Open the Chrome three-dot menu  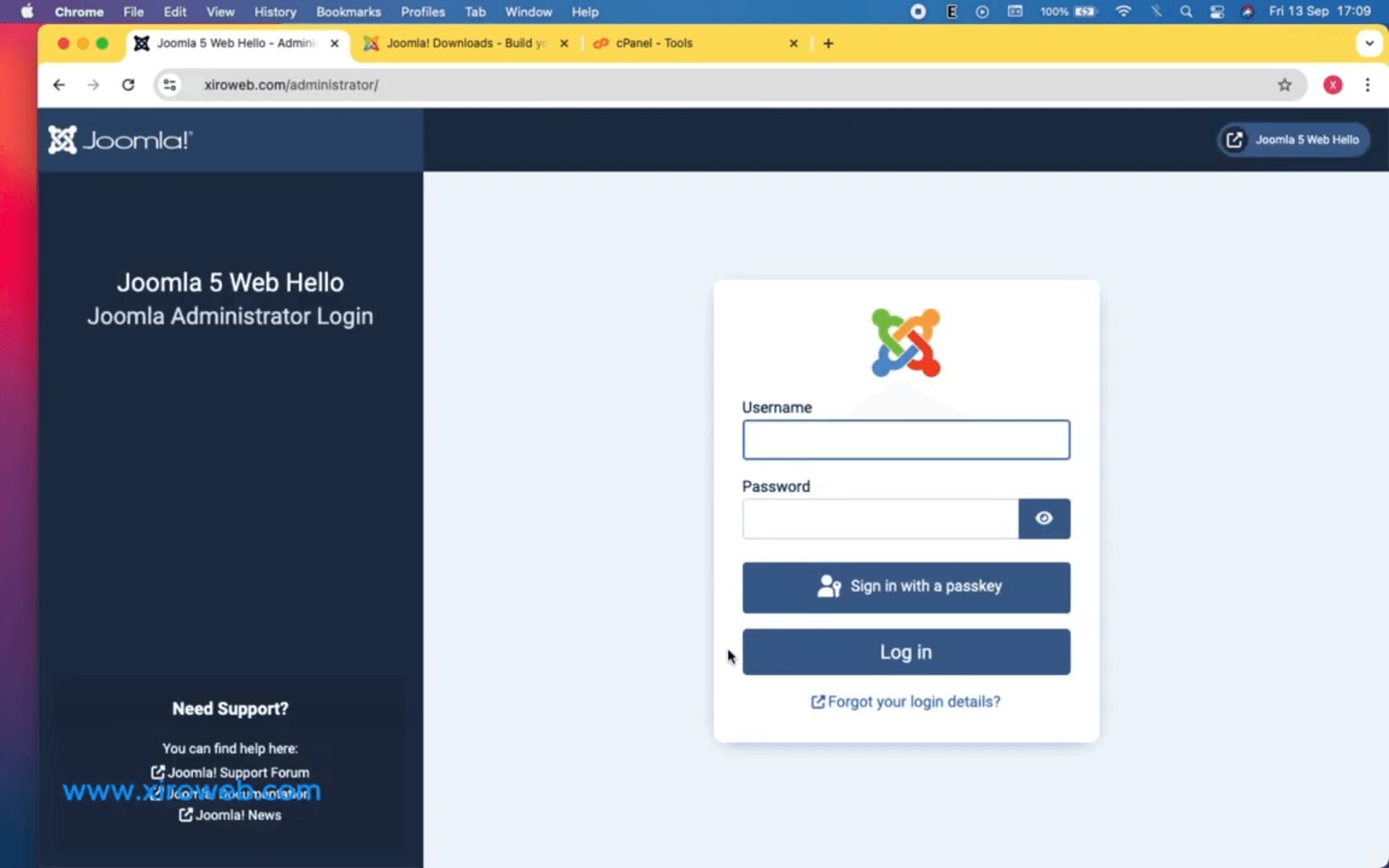coord(1367,84)
